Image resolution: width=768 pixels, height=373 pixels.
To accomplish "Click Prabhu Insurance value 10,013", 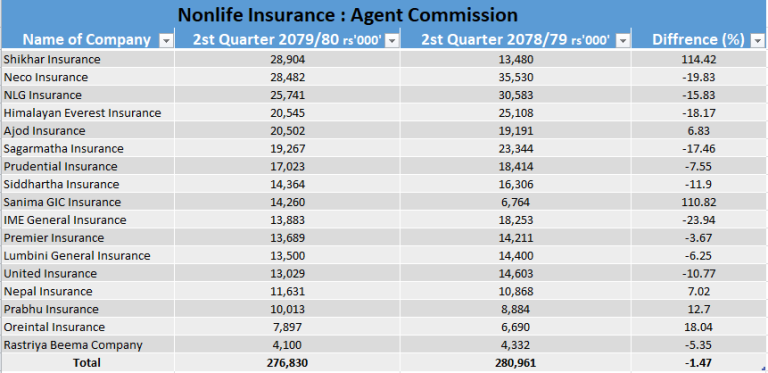I will (288, 309).
